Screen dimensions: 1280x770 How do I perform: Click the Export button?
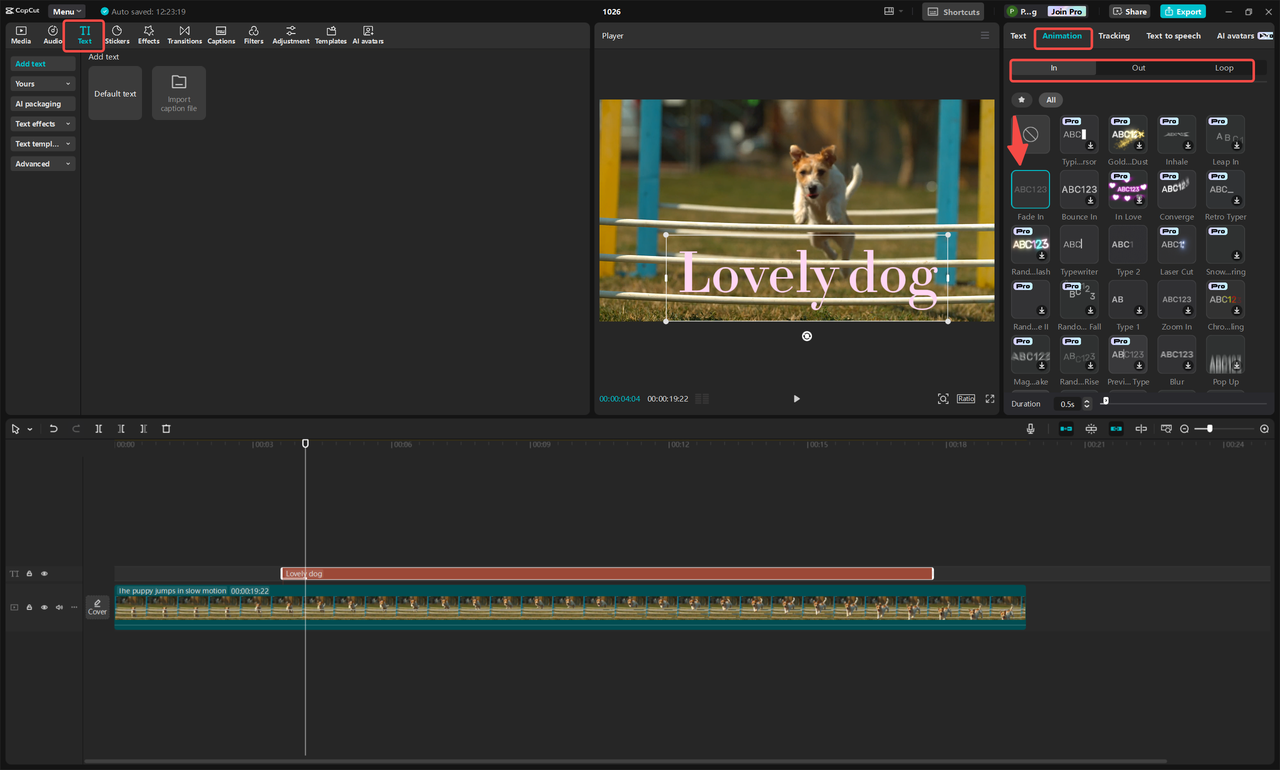point(1182,11)
